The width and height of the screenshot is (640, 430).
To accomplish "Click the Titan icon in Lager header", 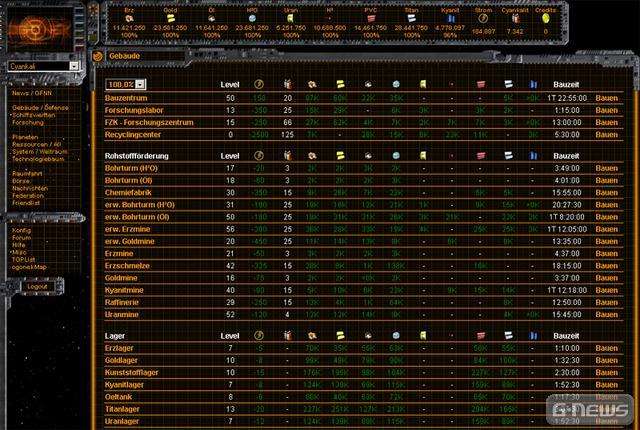I will [x=508, y=335].
